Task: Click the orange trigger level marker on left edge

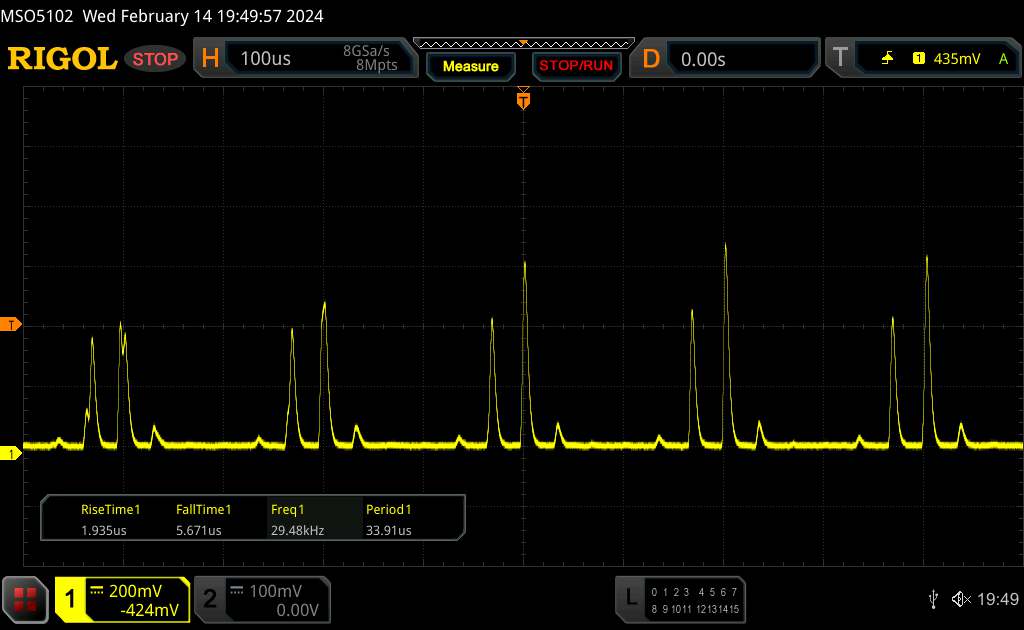Action: [10, 324]
